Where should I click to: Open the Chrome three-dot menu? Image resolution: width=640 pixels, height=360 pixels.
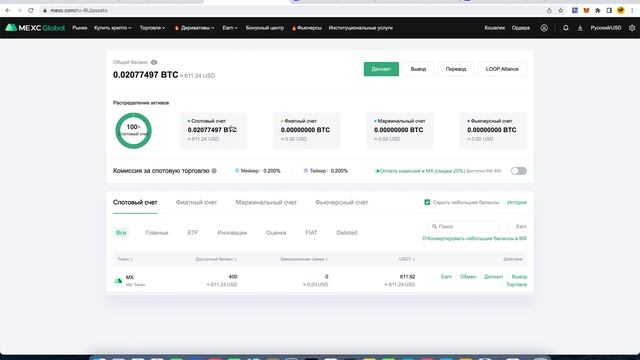click(632, 11)
